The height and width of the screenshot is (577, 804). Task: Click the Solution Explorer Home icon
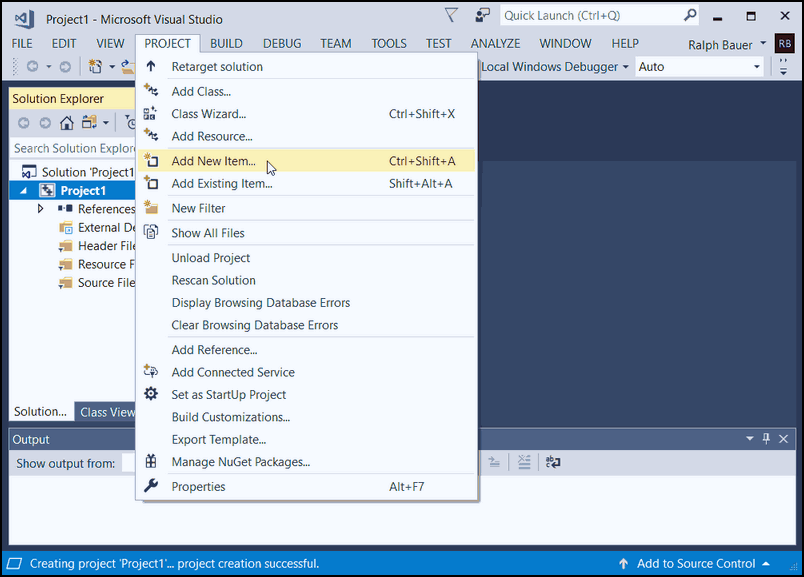pyautogui.click(x=67, y=123)
